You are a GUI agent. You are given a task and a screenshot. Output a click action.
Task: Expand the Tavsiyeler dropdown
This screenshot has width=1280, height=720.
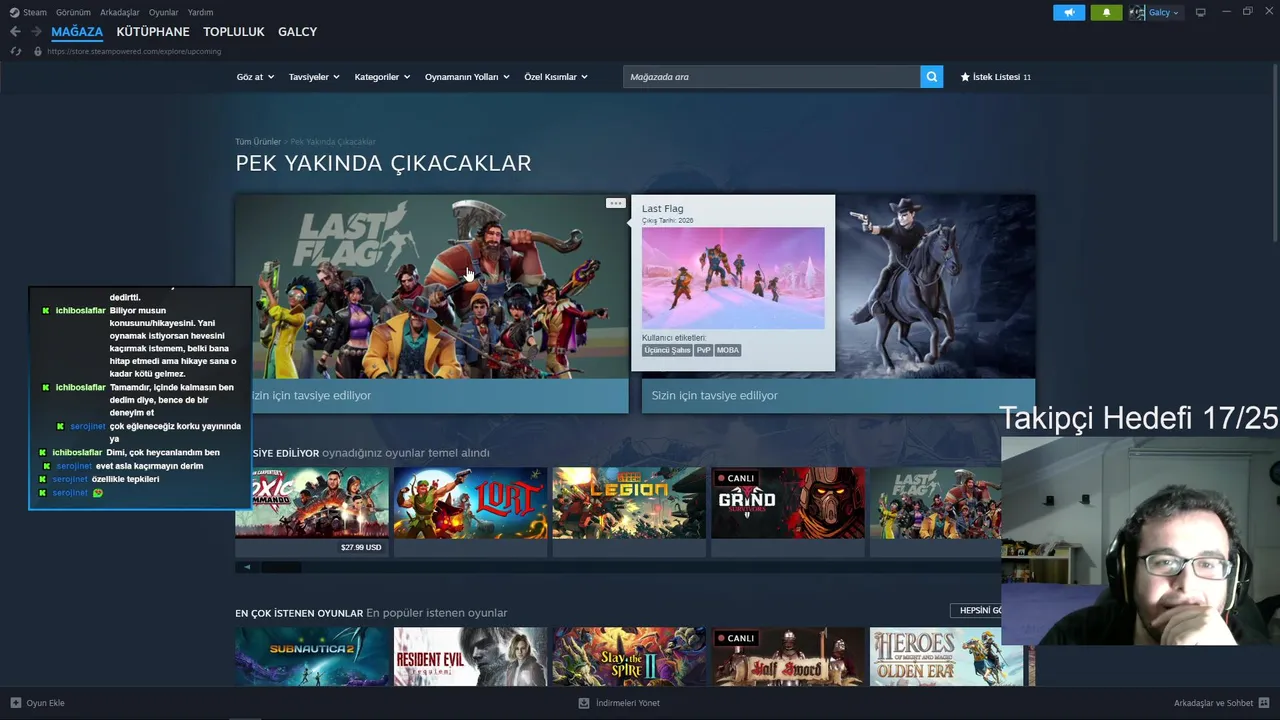click(x=314, y=77)
